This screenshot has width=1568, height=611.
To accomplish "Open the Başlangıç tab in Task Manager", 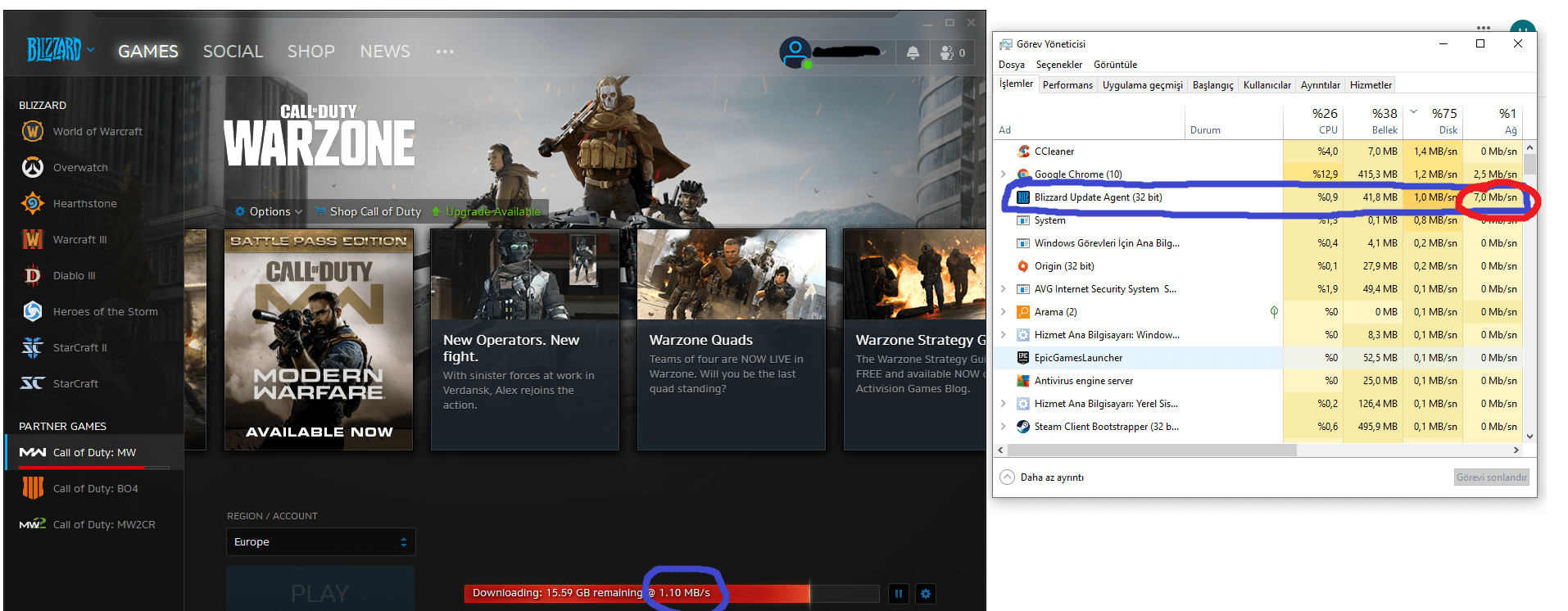I will pyautogui.click(x=1213, y=85).
